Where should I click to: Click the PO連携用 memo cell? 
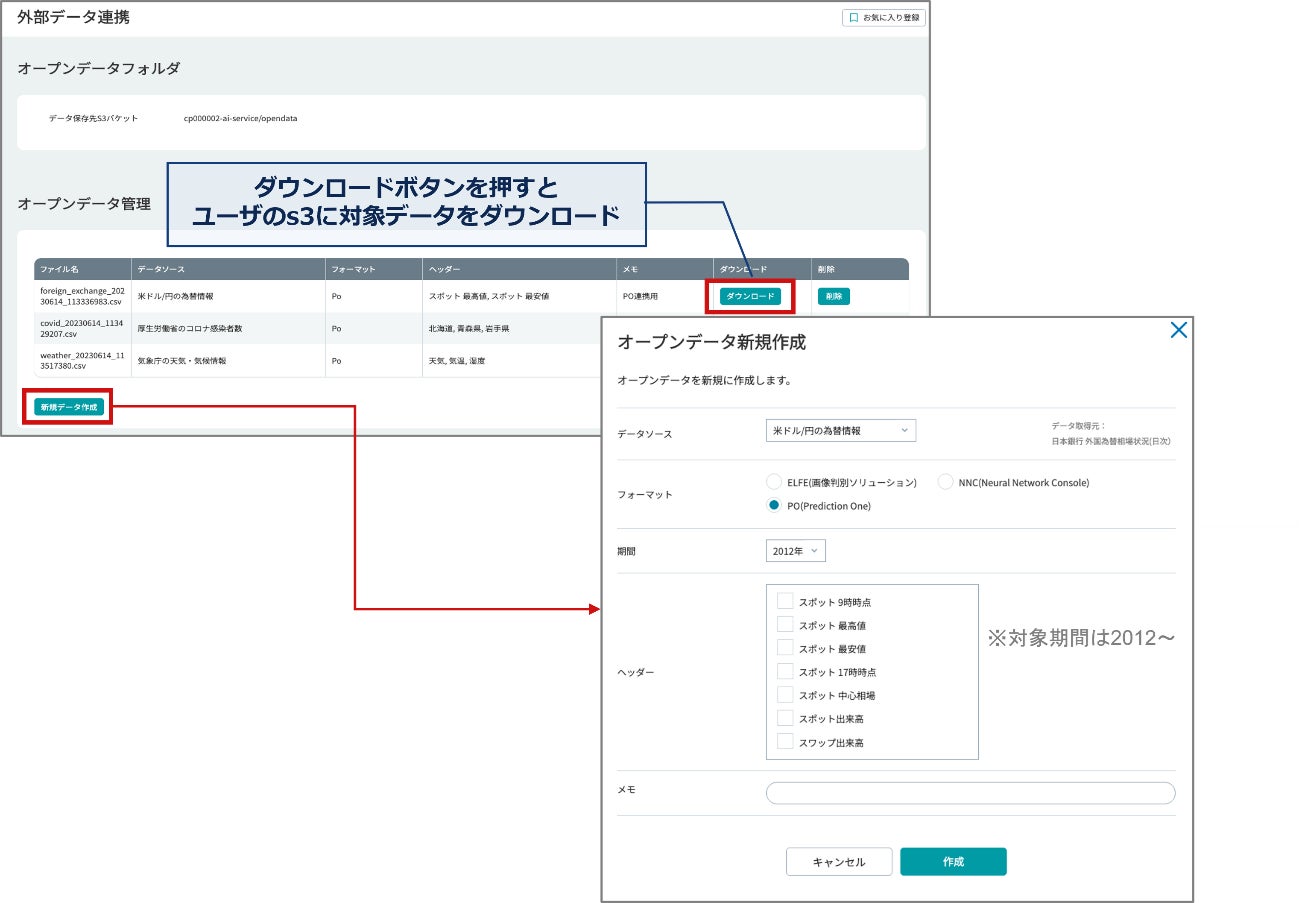641,297
